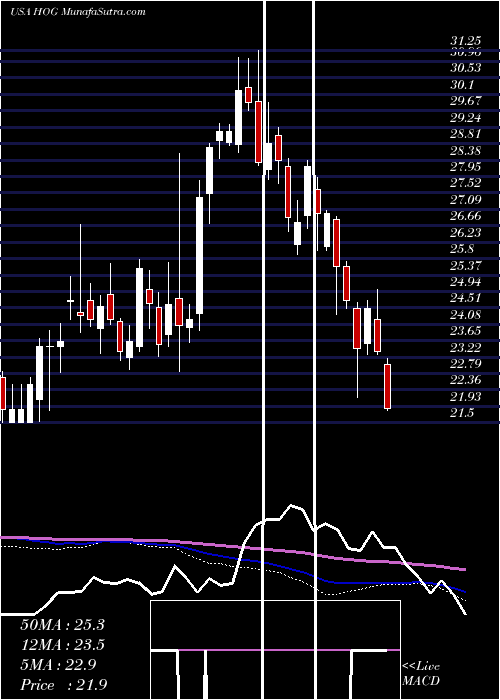Click the 25.8 price axis label
Image resolution: width=500 pixels, height=700 pixels.
[462, 250]
